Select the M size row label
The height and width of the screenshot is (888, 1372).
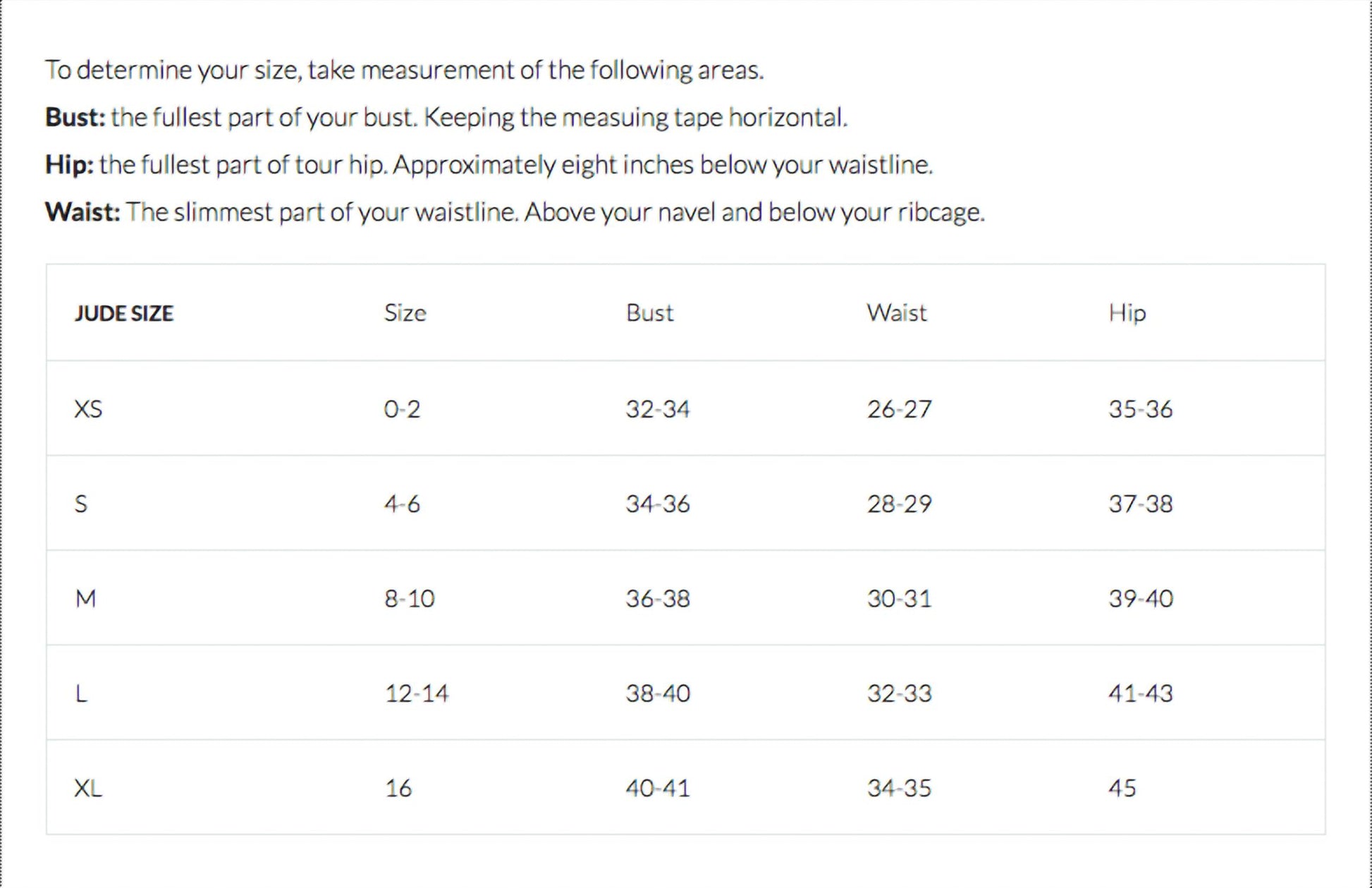pos(85,599)
